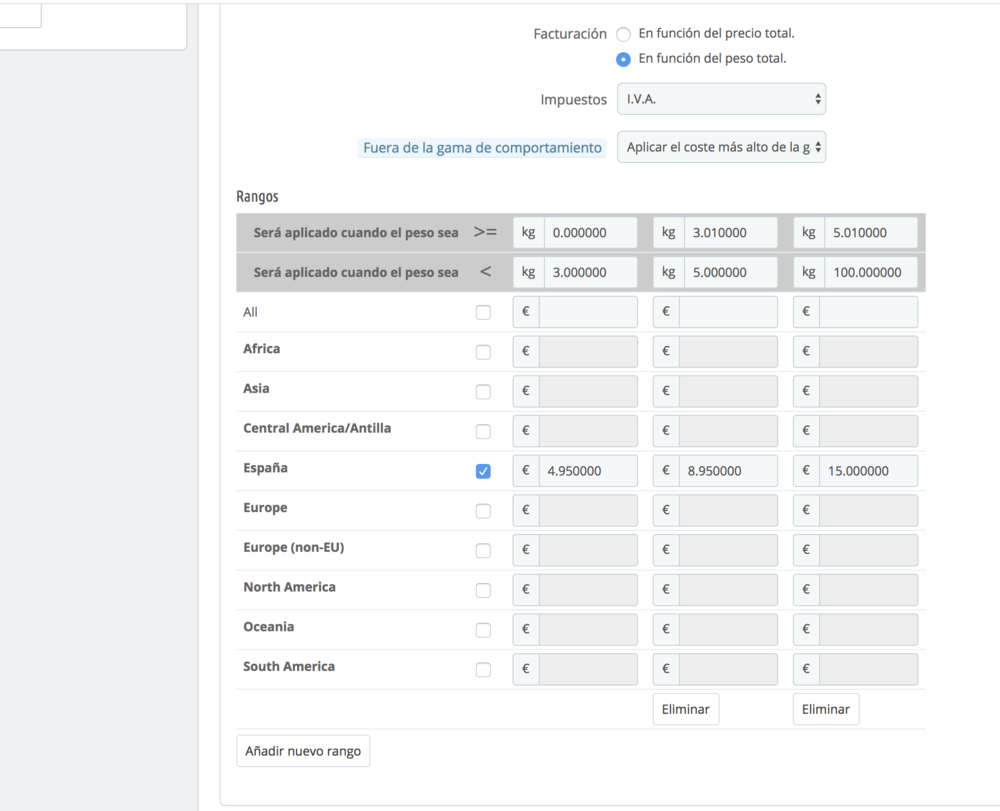Click Eliminar under second range column

685,709
